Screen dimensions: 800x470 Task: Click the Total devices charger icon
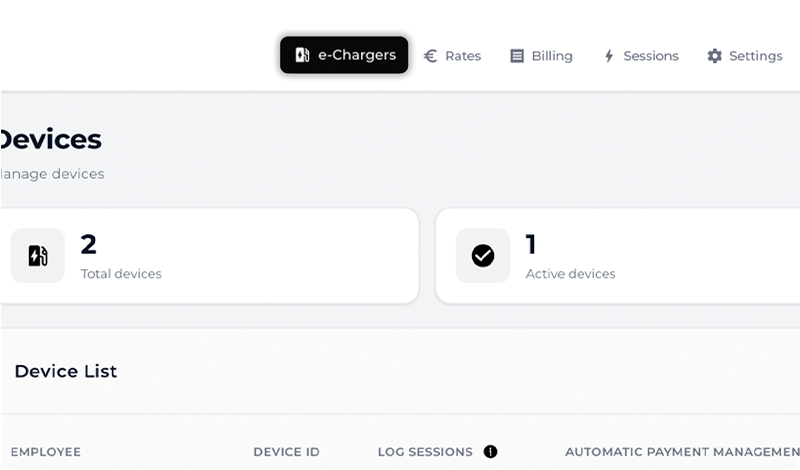coord(38,256)
